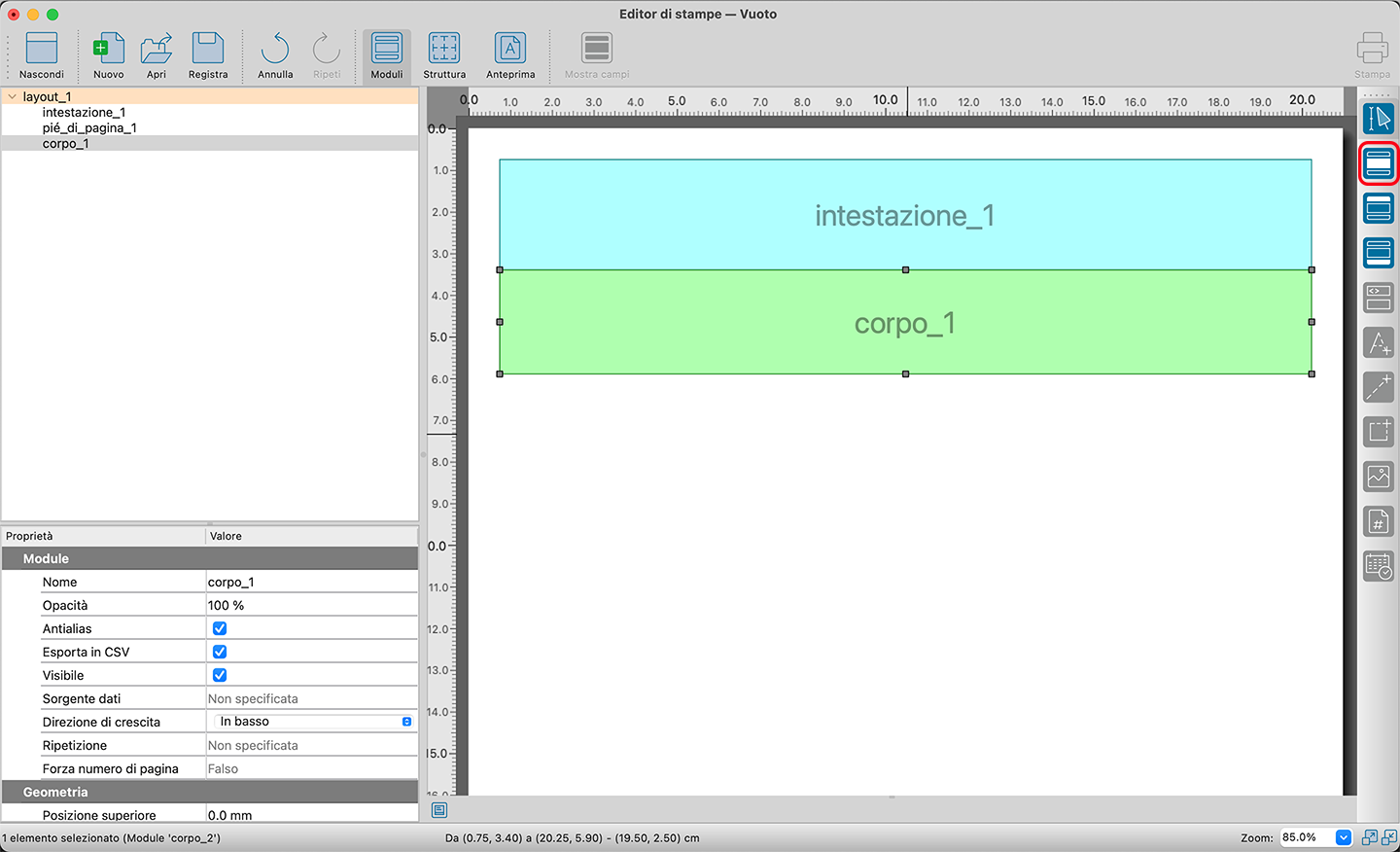Viewport: 1400px width, 852px height.
Task: Open the Direzione di crescita dropdown
Action: click(313, 722)
